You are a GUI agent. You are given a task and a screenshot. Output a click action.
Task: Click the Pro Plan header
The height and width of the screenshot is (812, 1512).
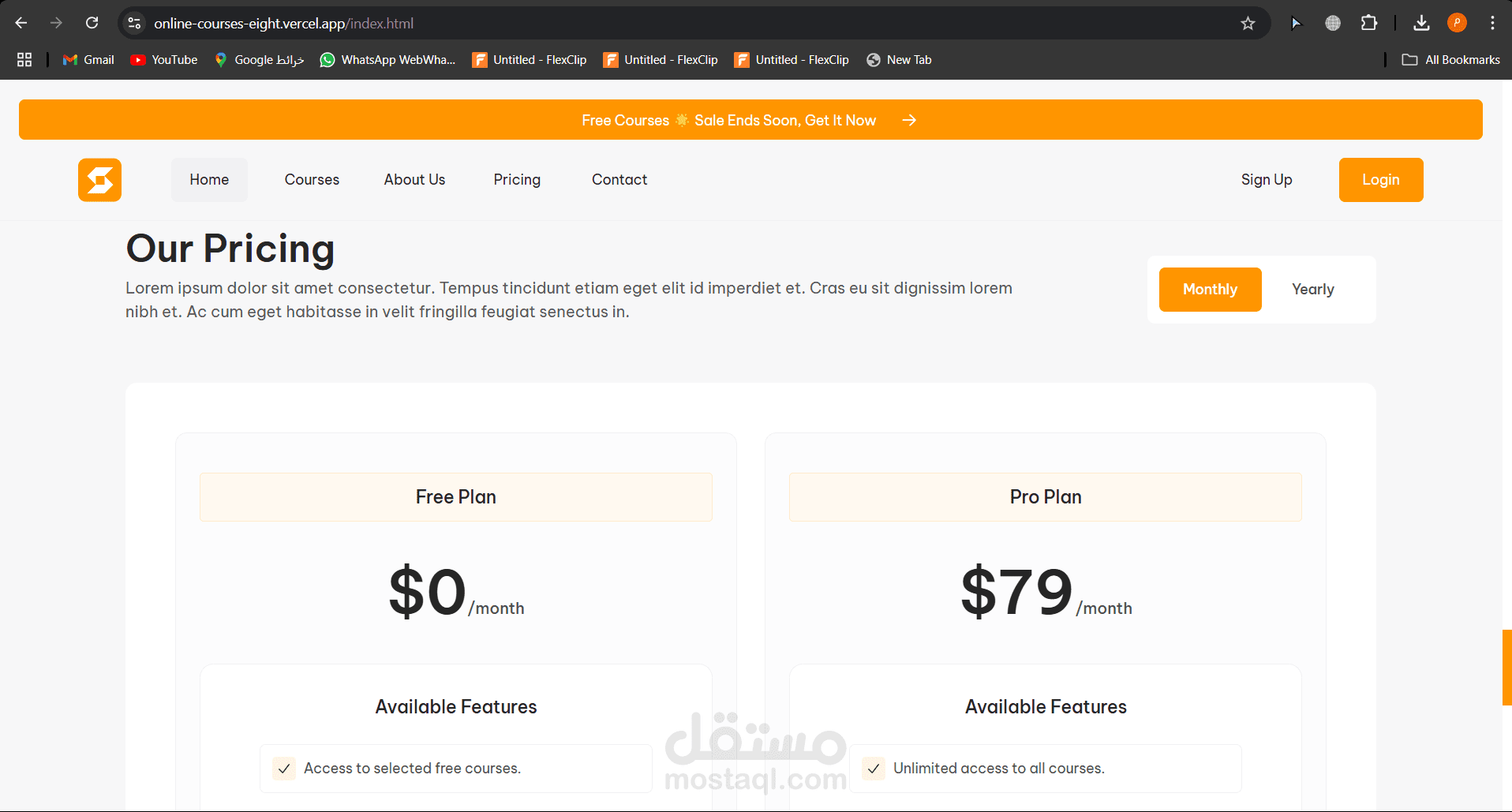[x=1046, y=497]
